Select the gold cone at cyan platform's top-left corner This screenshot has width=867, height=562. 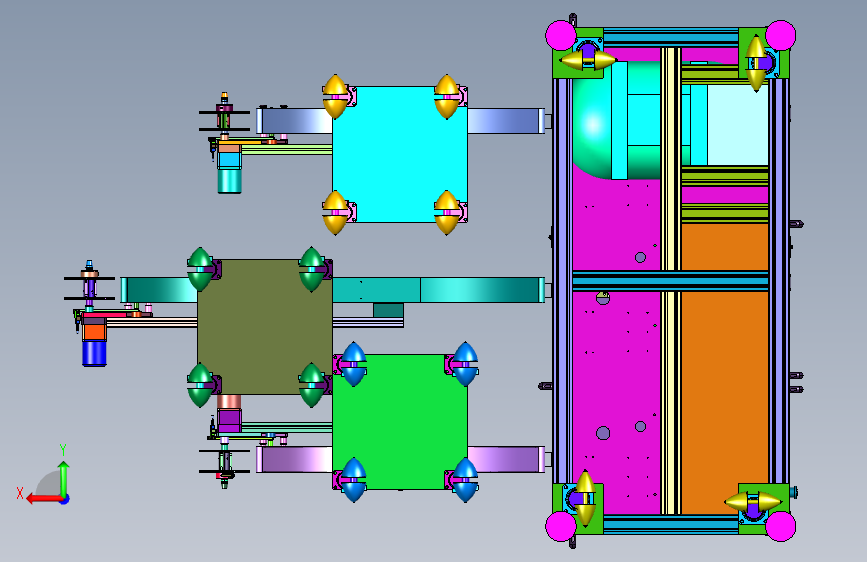pyautogui.click(x=335, y=97)
